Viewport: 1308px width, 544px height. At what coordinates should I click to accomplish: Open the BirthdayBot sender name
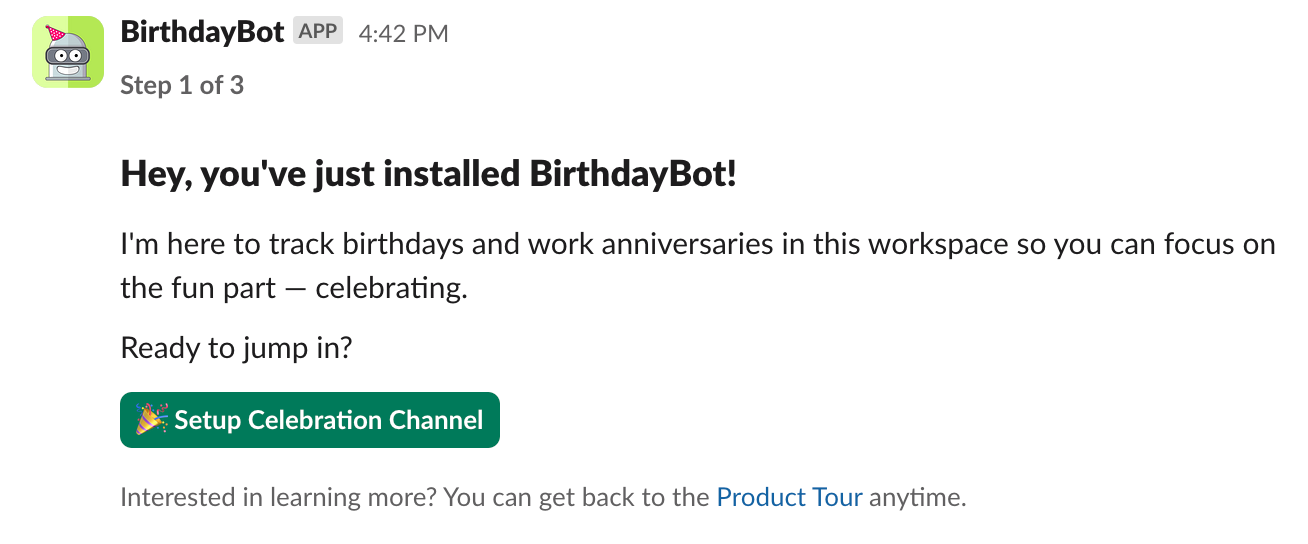[202, 32]
